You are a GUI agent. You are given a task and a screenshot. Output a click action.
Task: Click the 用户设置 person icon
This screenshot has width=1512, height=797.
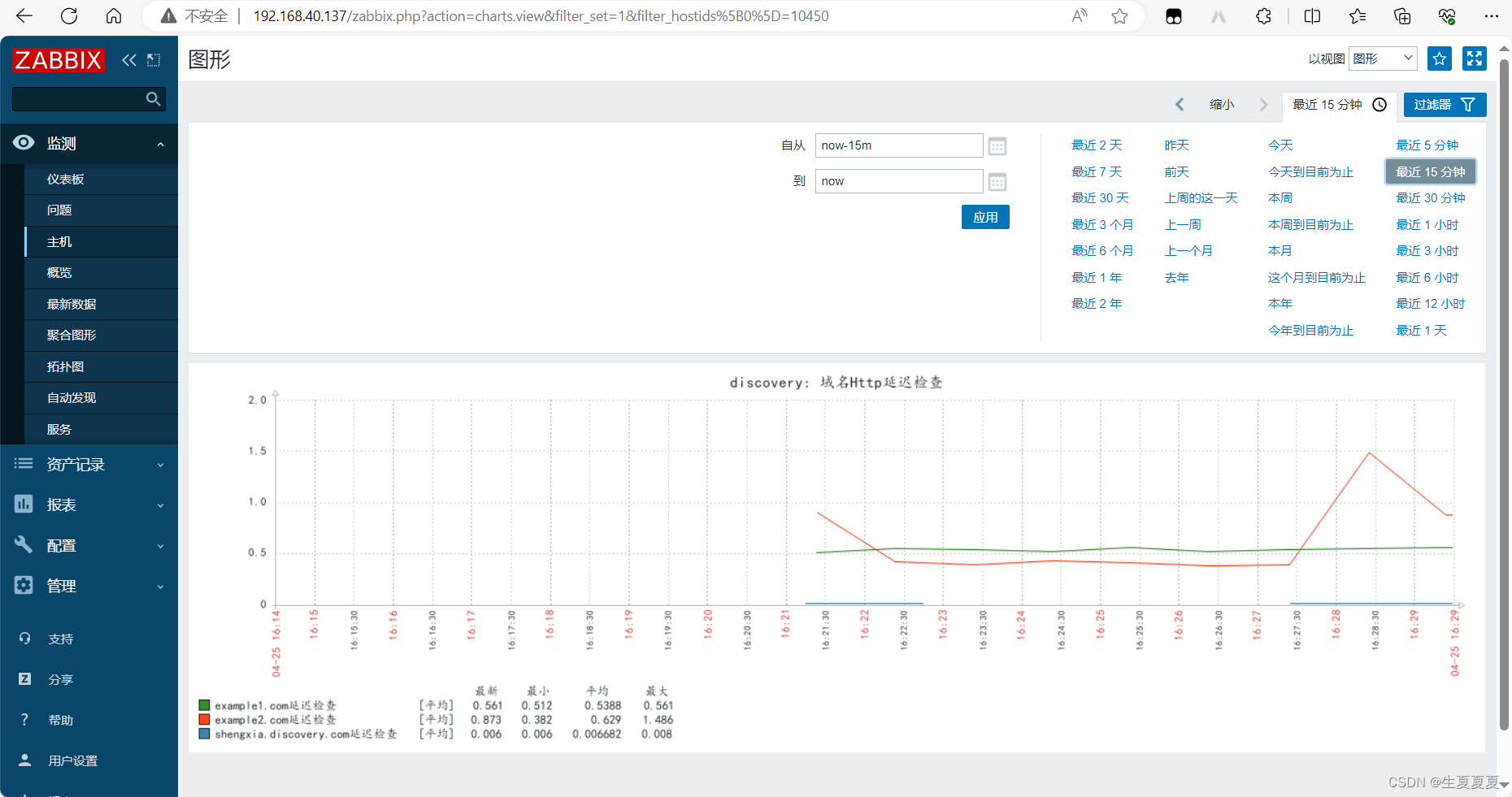click(25, 760)
